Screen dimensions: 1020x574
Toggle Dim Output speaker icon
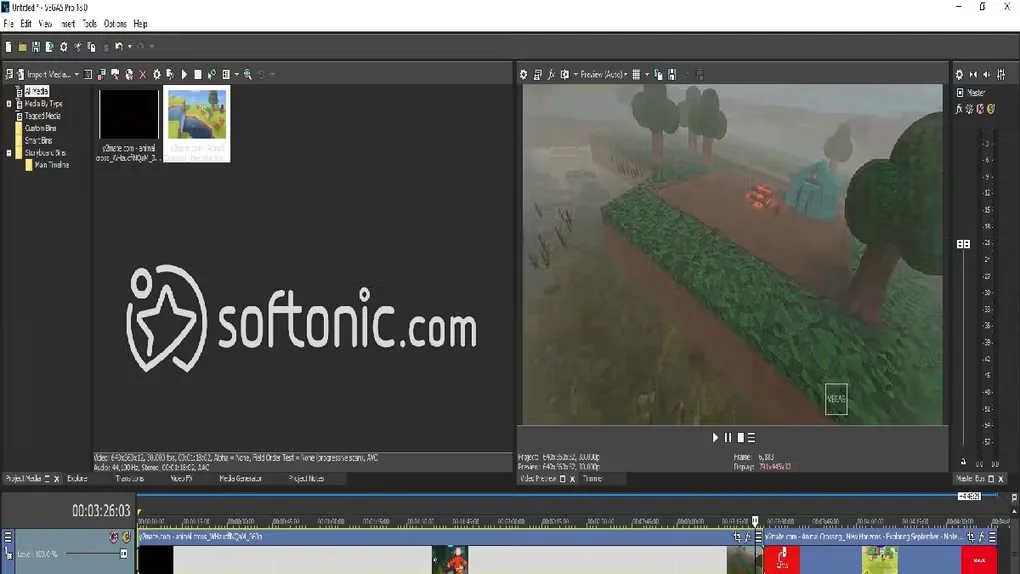[987, 75]
